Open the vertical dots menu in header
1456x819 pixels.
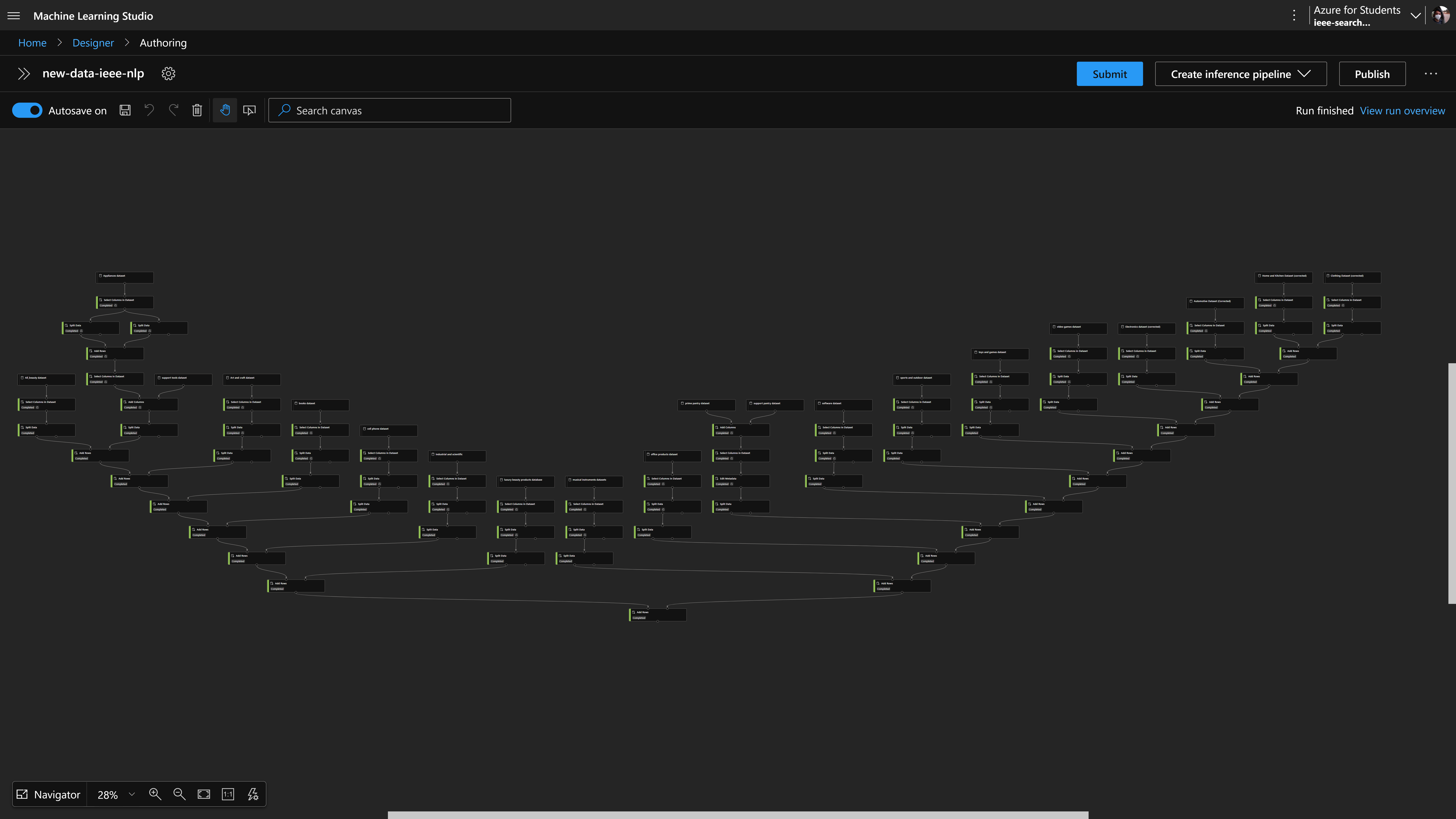pos(1294,15)
